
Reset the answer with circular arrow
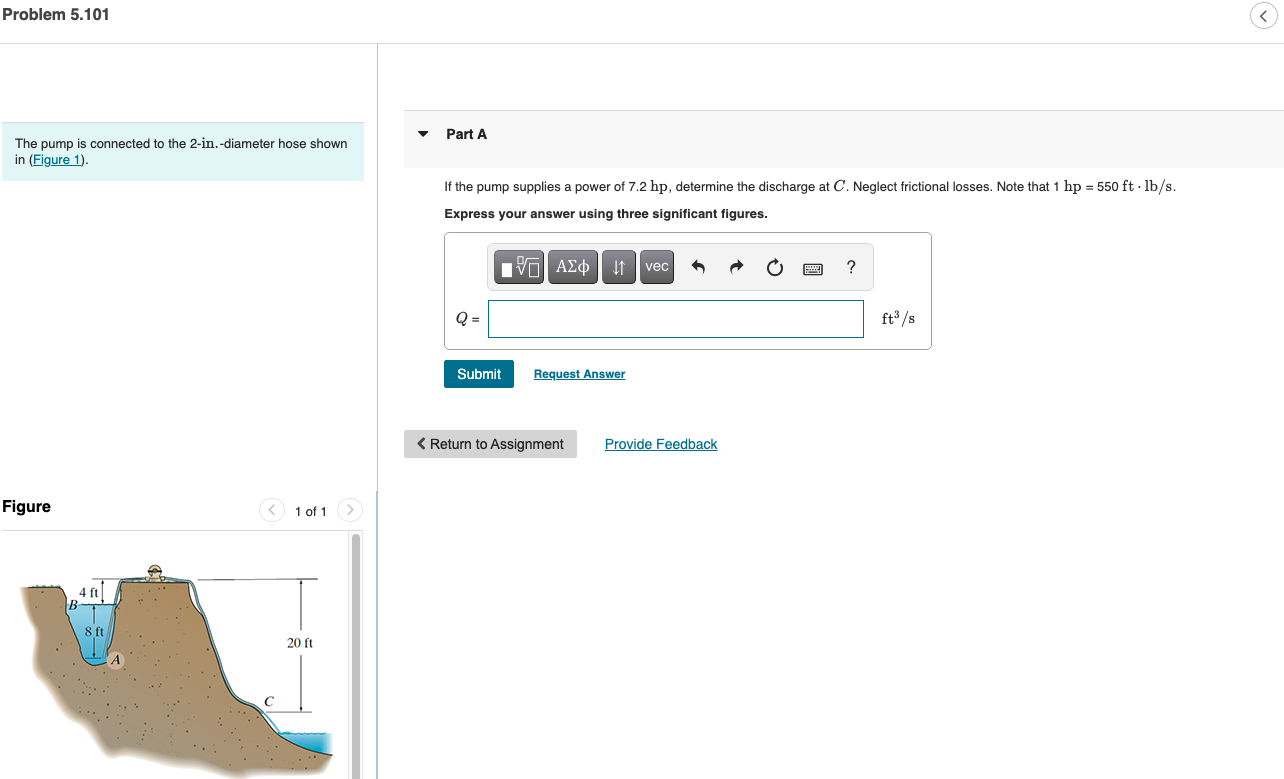tap(774, 267)
